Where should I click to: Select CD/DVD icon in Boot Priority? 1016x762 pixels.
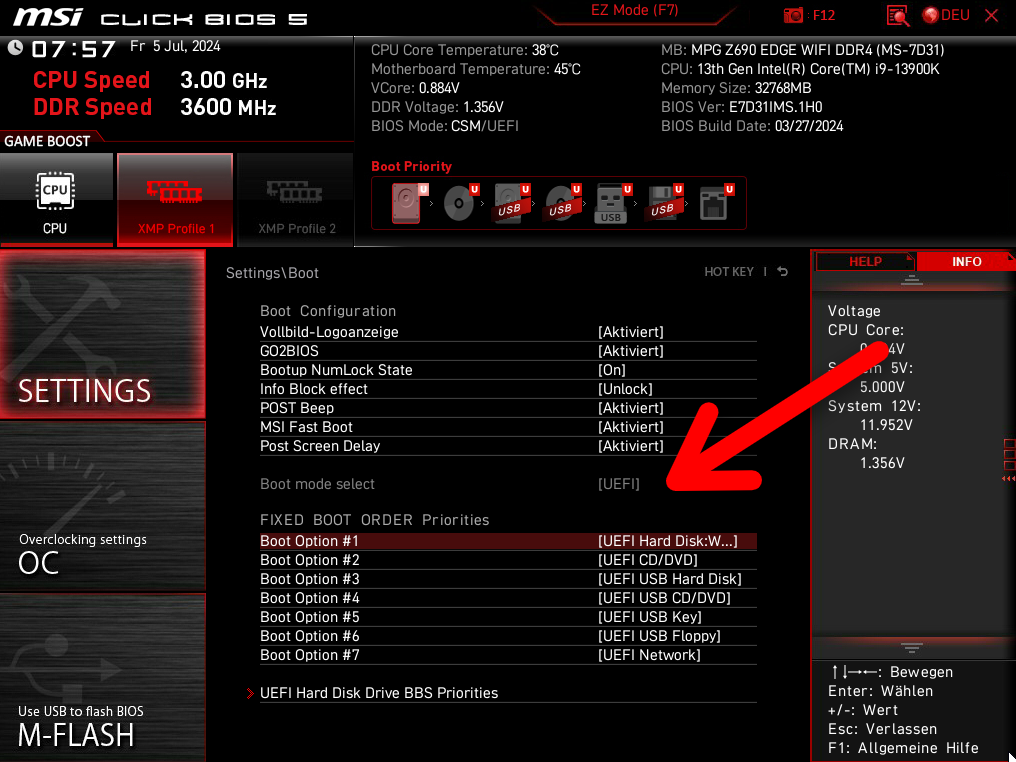(461, 203)
